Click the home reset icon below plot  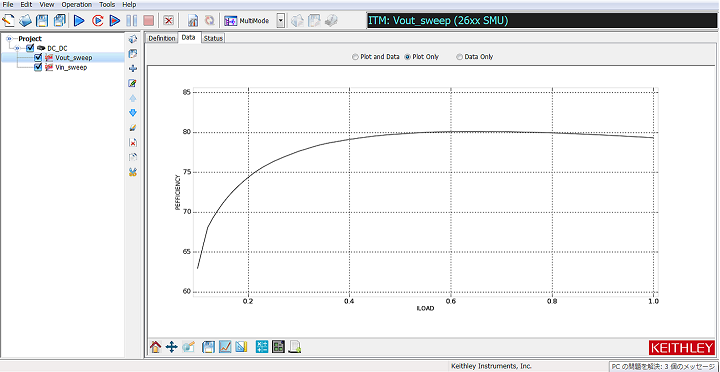pyautogui.click(x=155, y=347)
